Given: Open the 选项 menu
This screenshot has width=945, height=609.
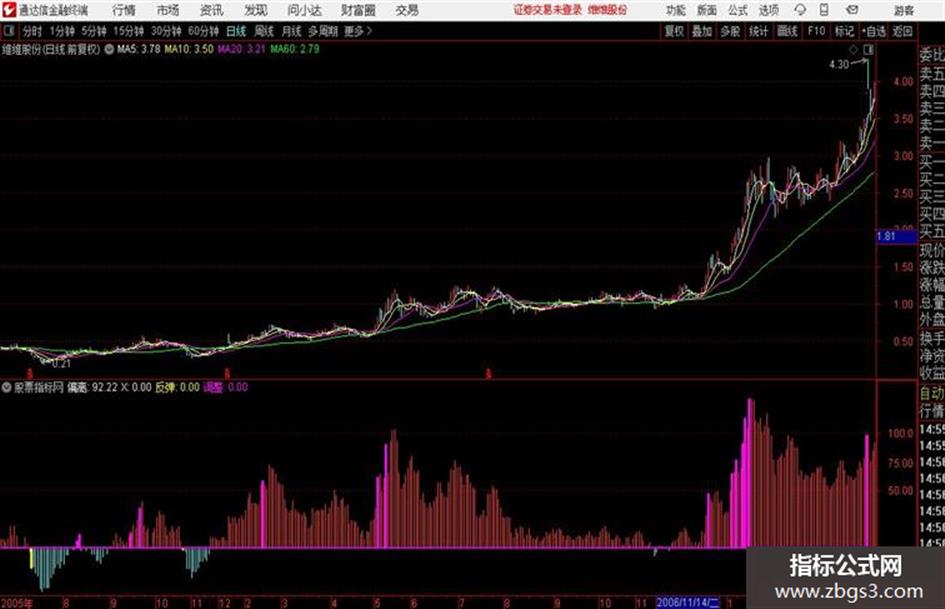Looking at the screenshot, I should (768, 10).
